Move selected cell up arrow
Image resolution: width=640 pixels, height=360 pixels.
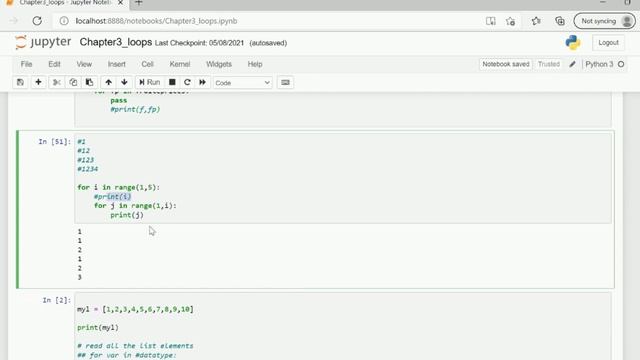coord(109,82)
